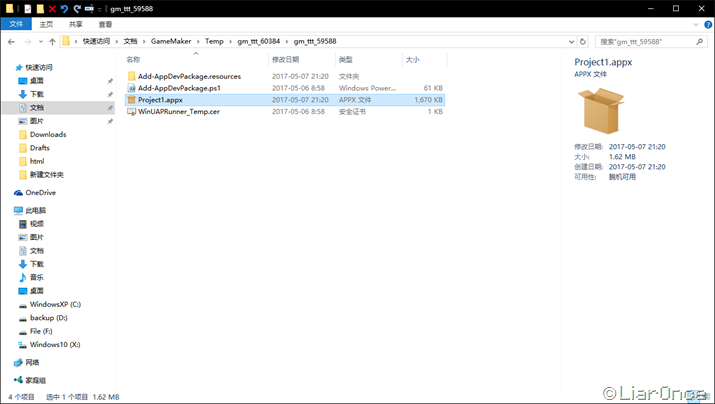Open 下载 under quick access

pyautogui.click(x=36, y=94)
